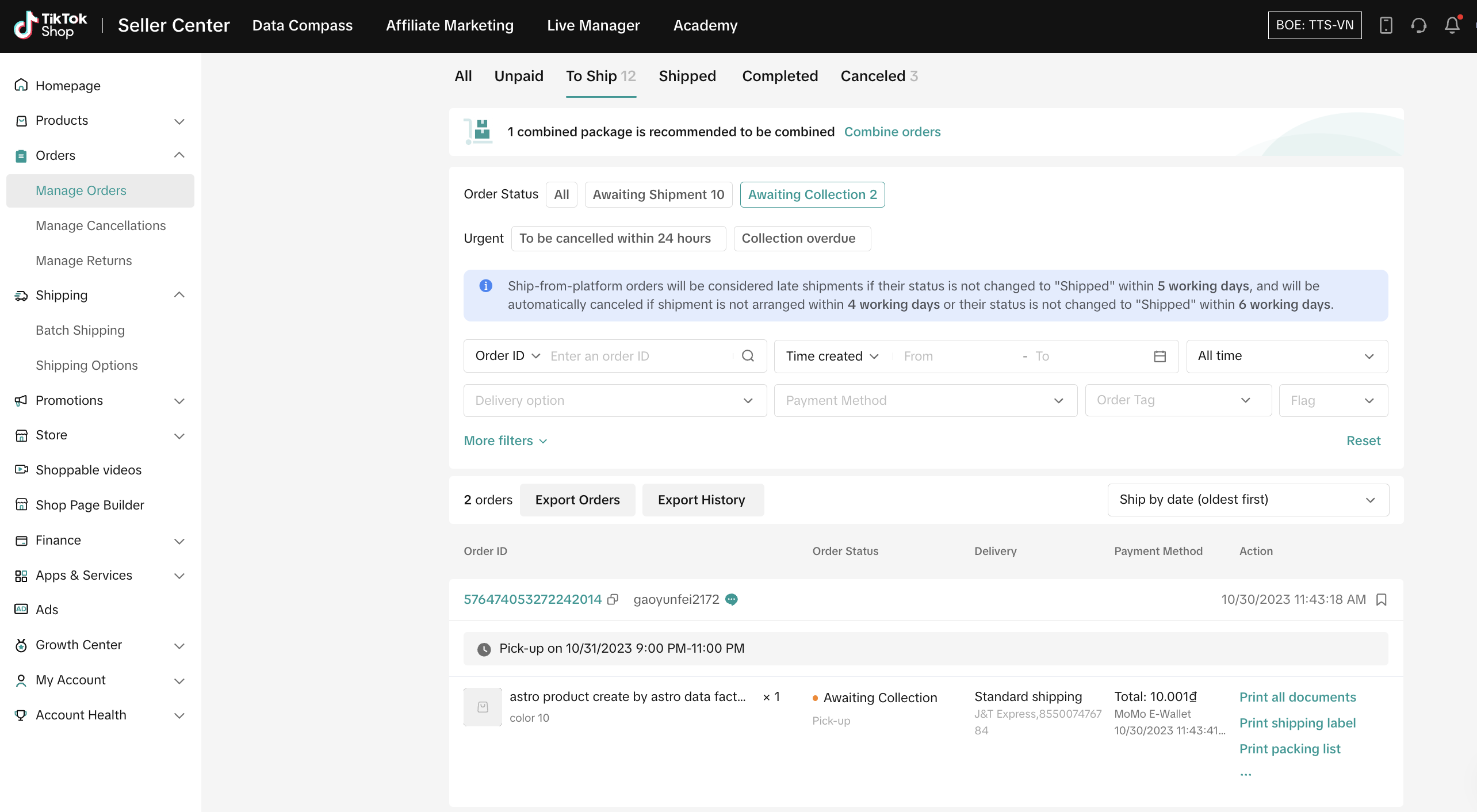Open Data Compass in top navigation
This screenshot has height=812, width=1477.
pyautogui.click(x=303, y=26)
